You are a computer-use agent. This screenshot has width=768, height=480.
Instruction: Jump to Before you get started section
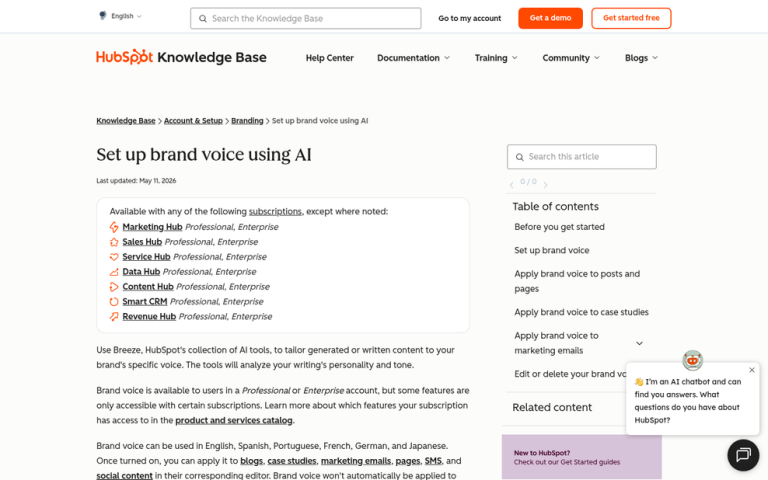[x=559, y=227]
